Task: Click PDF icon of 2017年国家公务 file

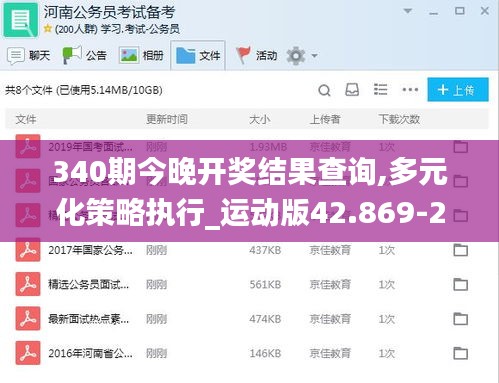Action: tap(28, 250)
